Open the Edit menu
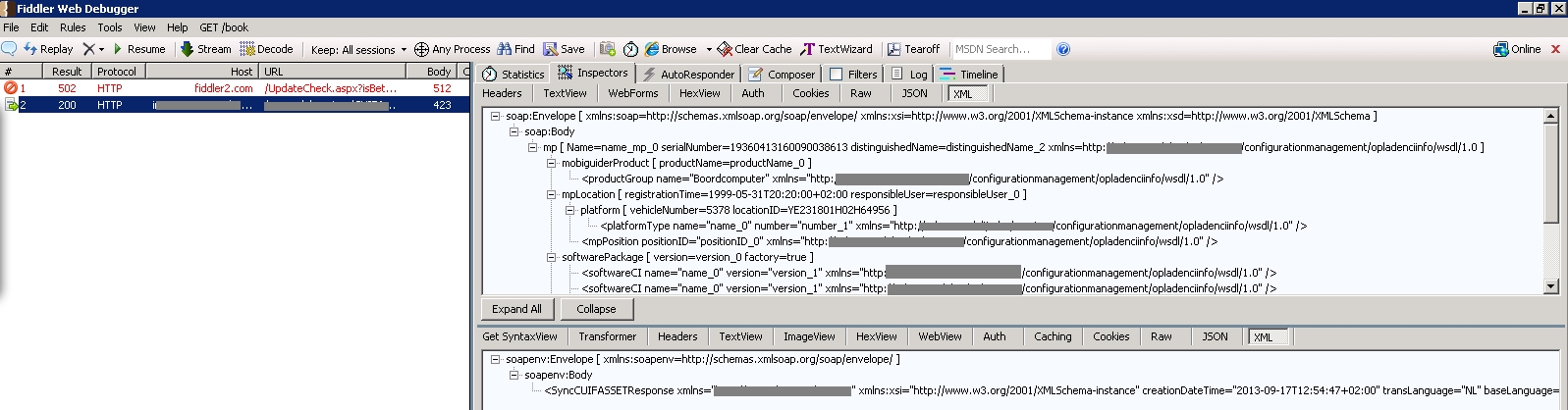 point(39,27)
